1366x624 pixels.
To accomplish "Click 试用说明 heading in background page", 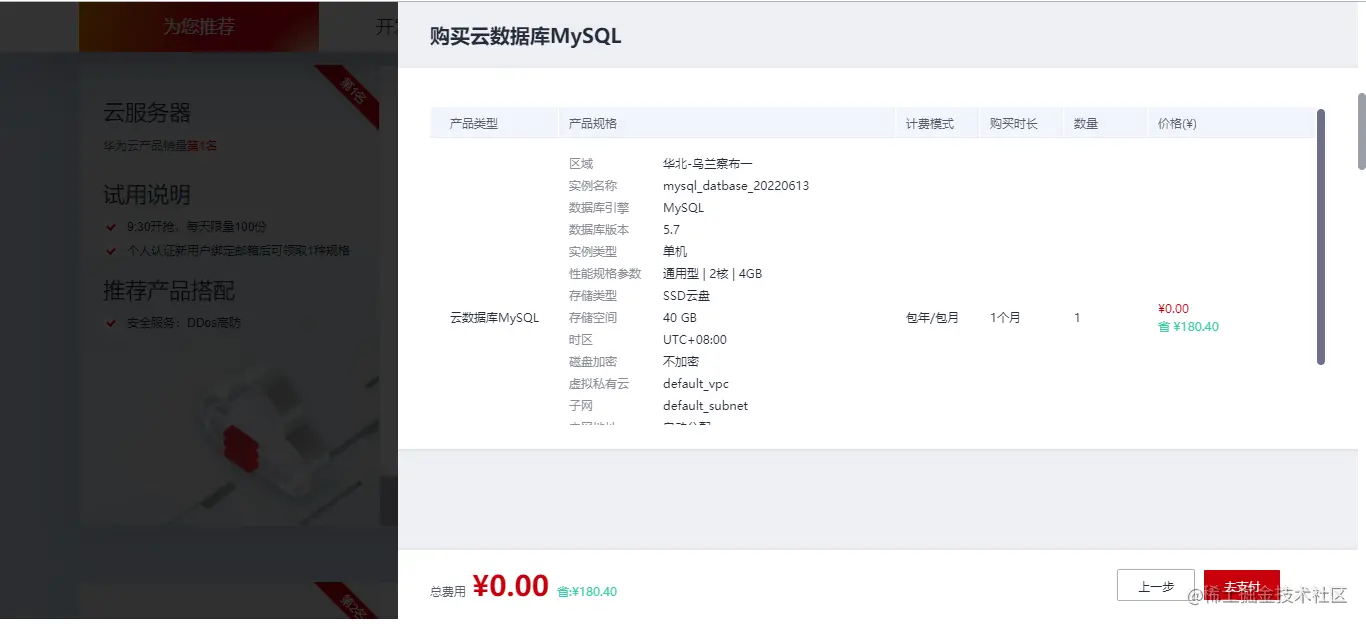I will [147, 195].
